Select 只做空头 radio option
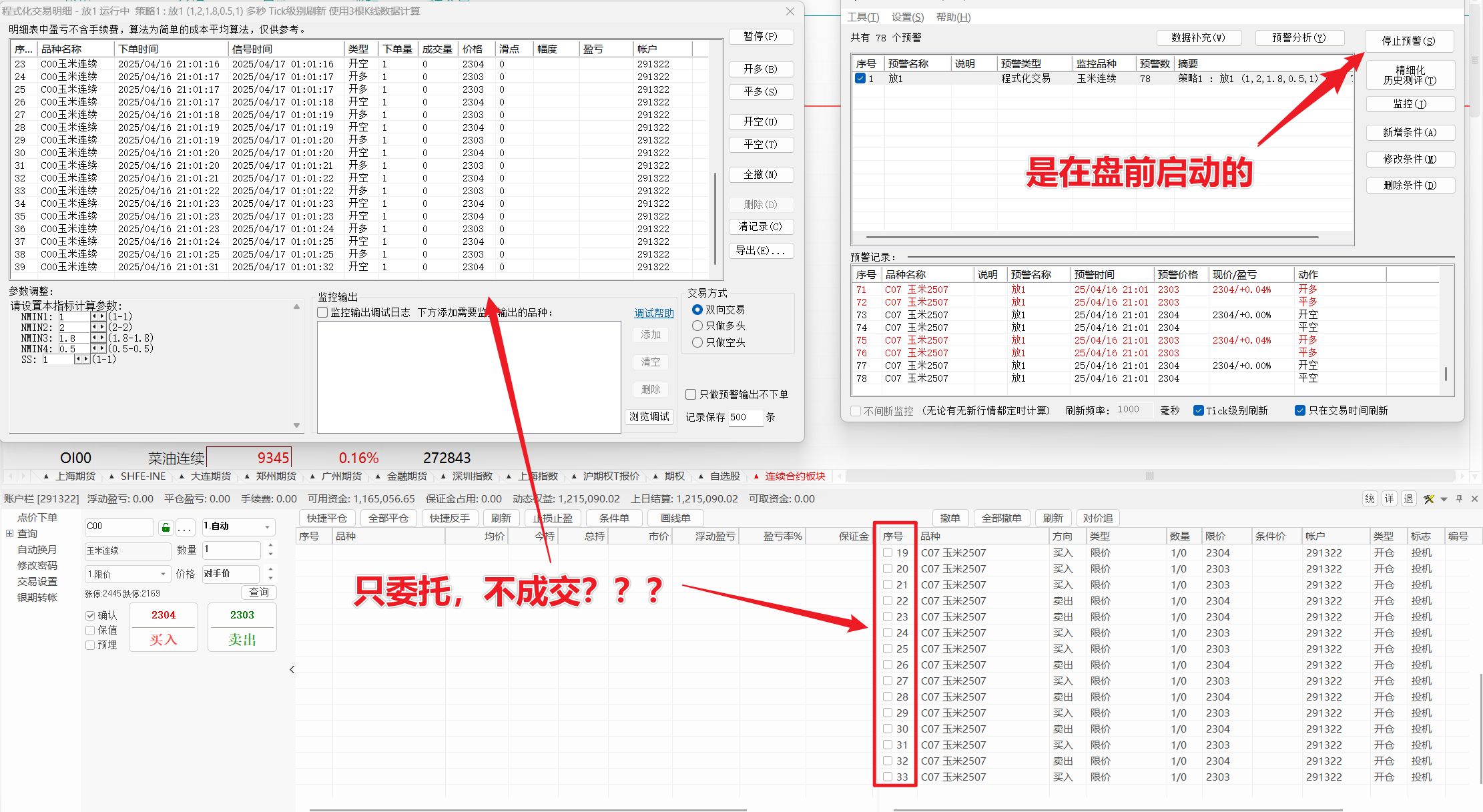 click(x=697, y=342)
